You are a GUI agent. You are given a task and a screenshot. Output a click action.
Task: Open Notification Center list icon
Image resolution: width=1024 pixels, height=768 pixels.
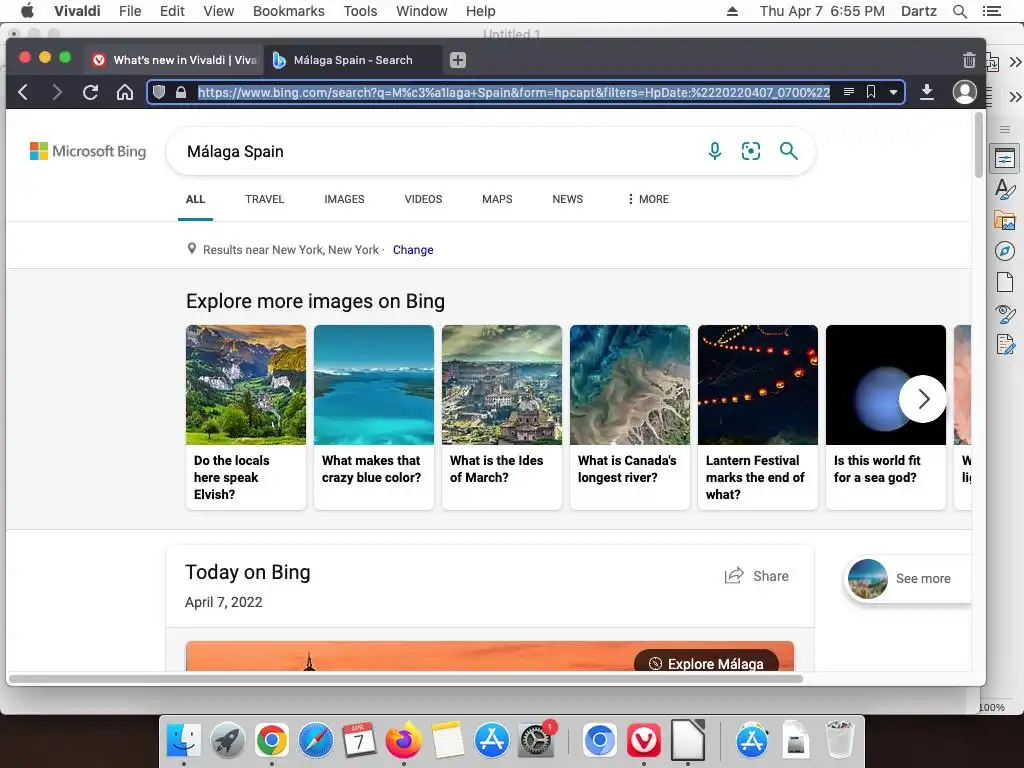[991, 11]
